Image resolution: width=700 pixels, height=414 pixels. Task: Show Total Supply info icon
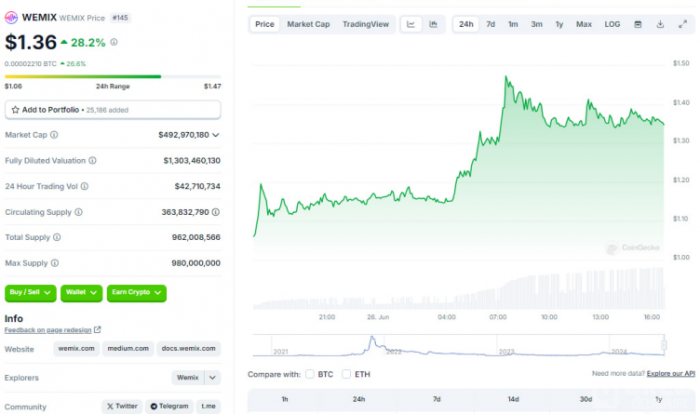click(57, 237)
